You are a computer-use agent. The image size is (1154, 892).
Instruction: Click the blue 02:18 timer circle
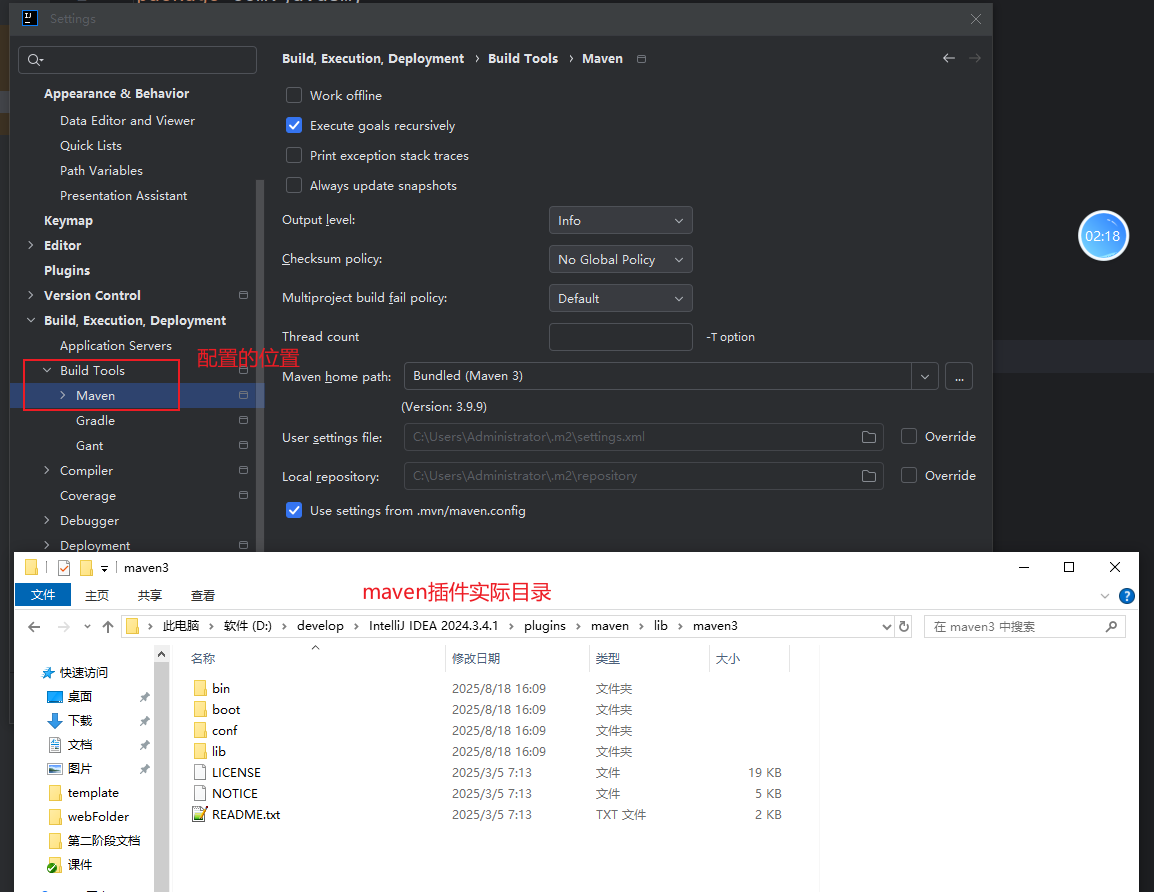pos(1102,236)
